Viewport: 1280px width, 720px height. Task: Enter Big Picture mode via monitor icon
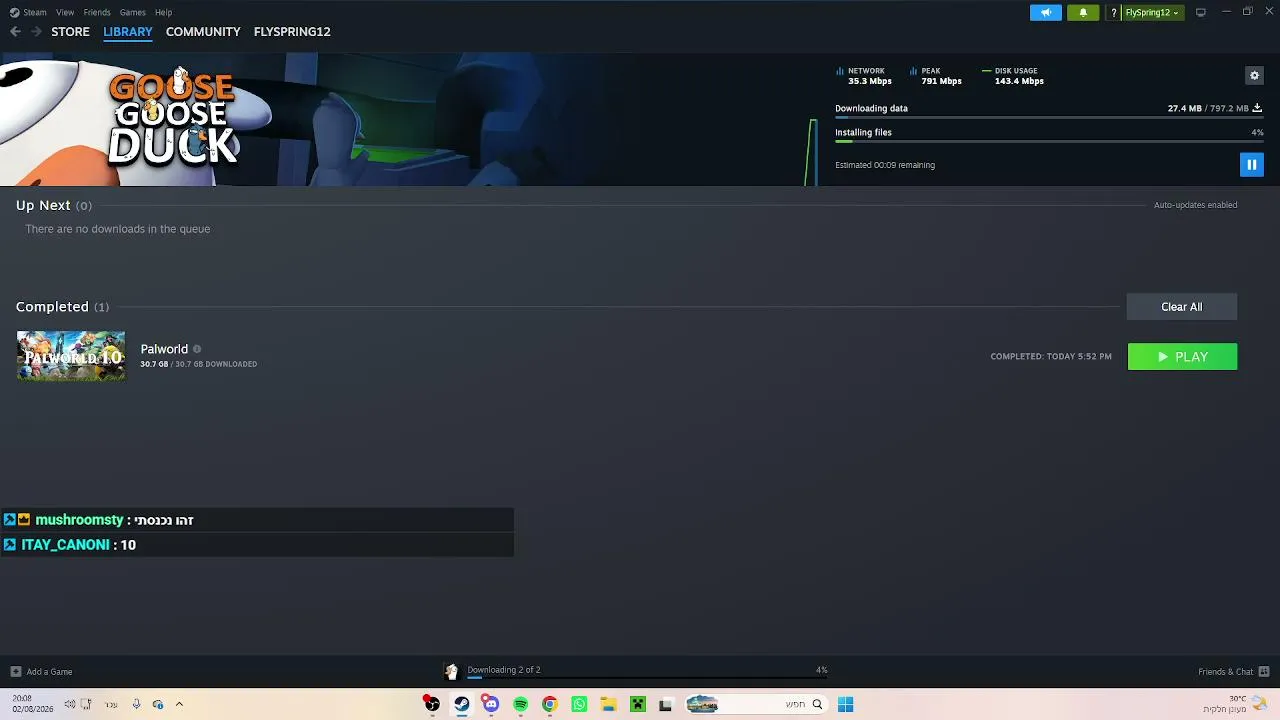(1201, 12)
